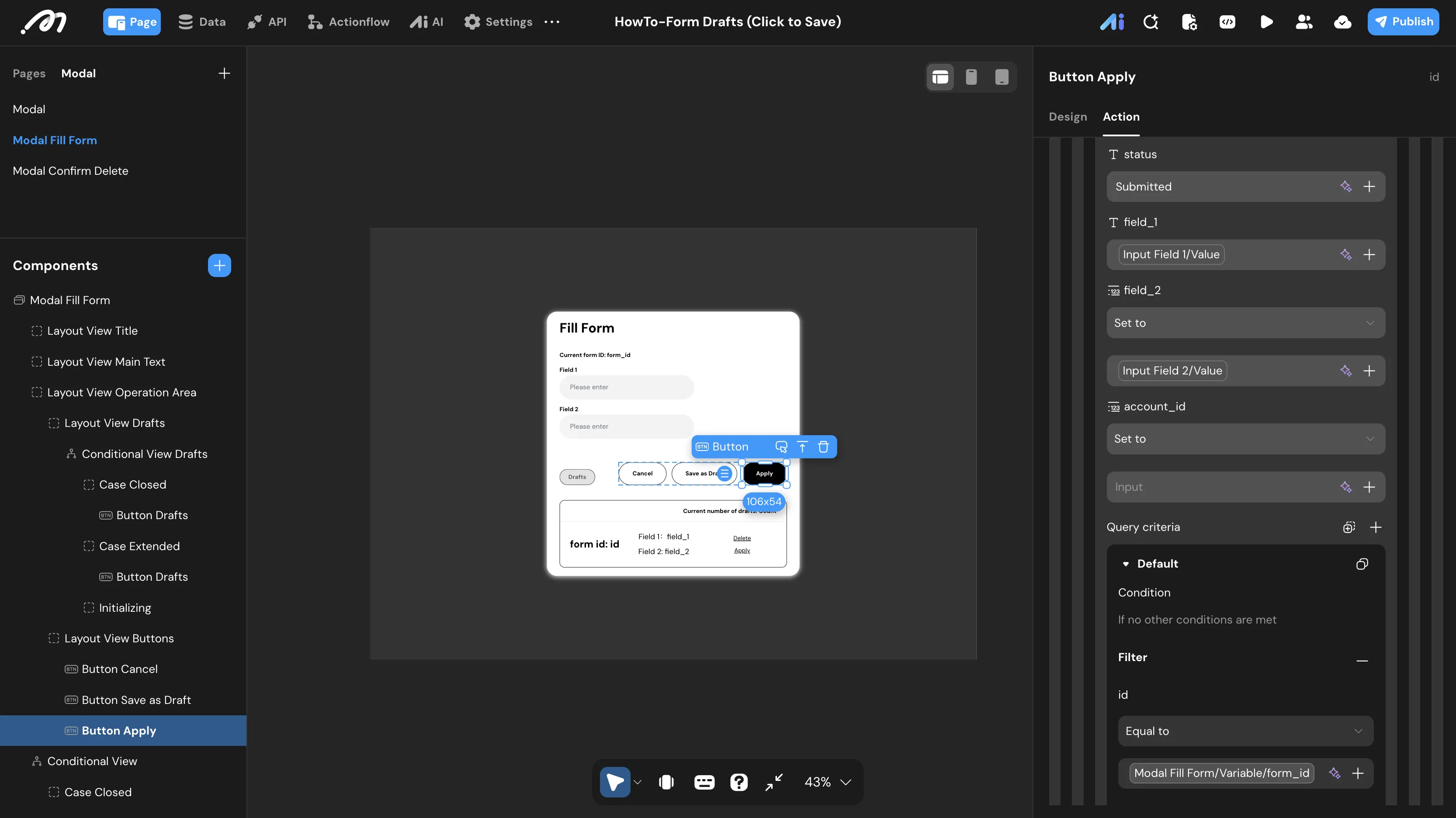The image size is (1456, 818).
Task: Click the Delete link in draft row
Action: coord(742,538)
